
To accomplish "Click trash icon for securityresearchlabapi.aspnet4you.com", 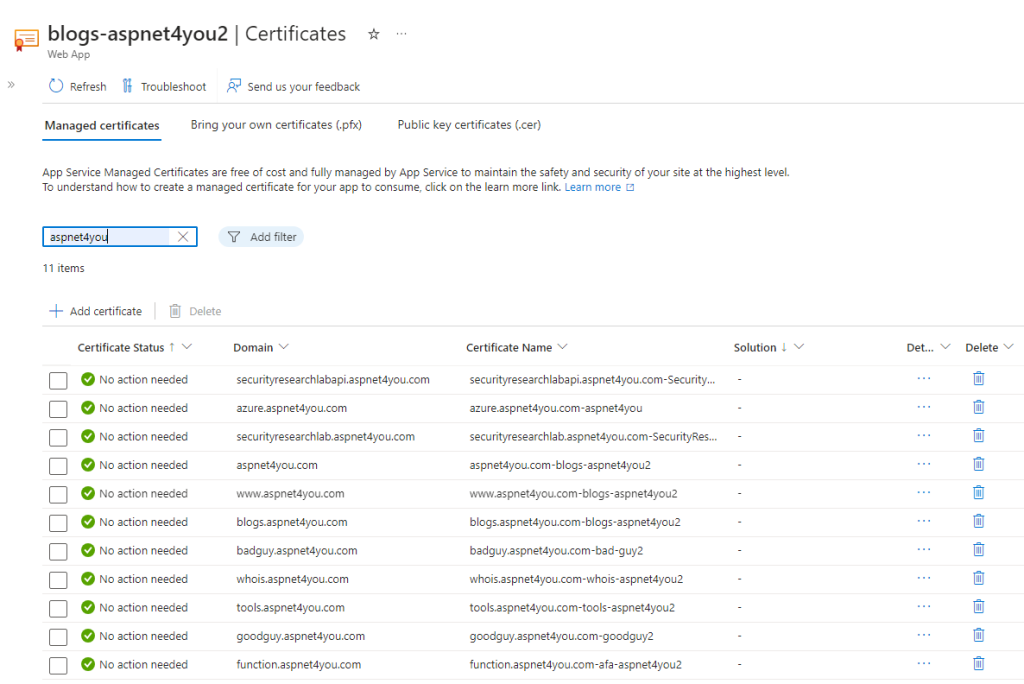I will coord(978,378).
